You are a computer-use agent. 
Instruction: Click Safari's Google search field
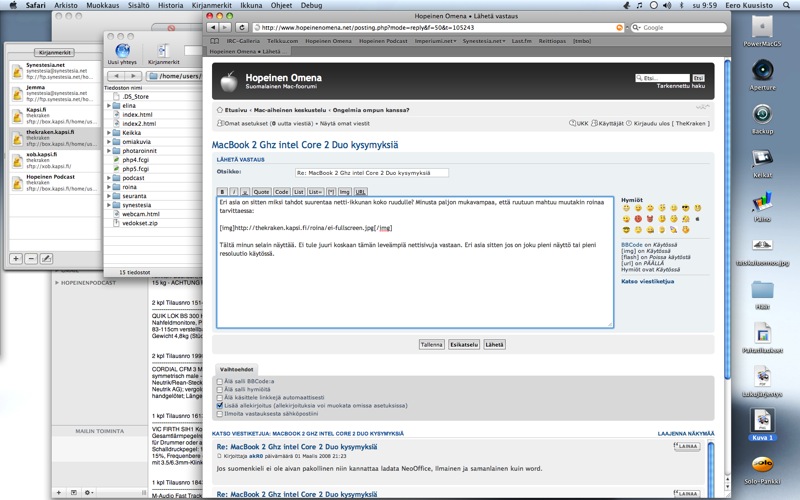pyautogui.click(x=677, y=28)
